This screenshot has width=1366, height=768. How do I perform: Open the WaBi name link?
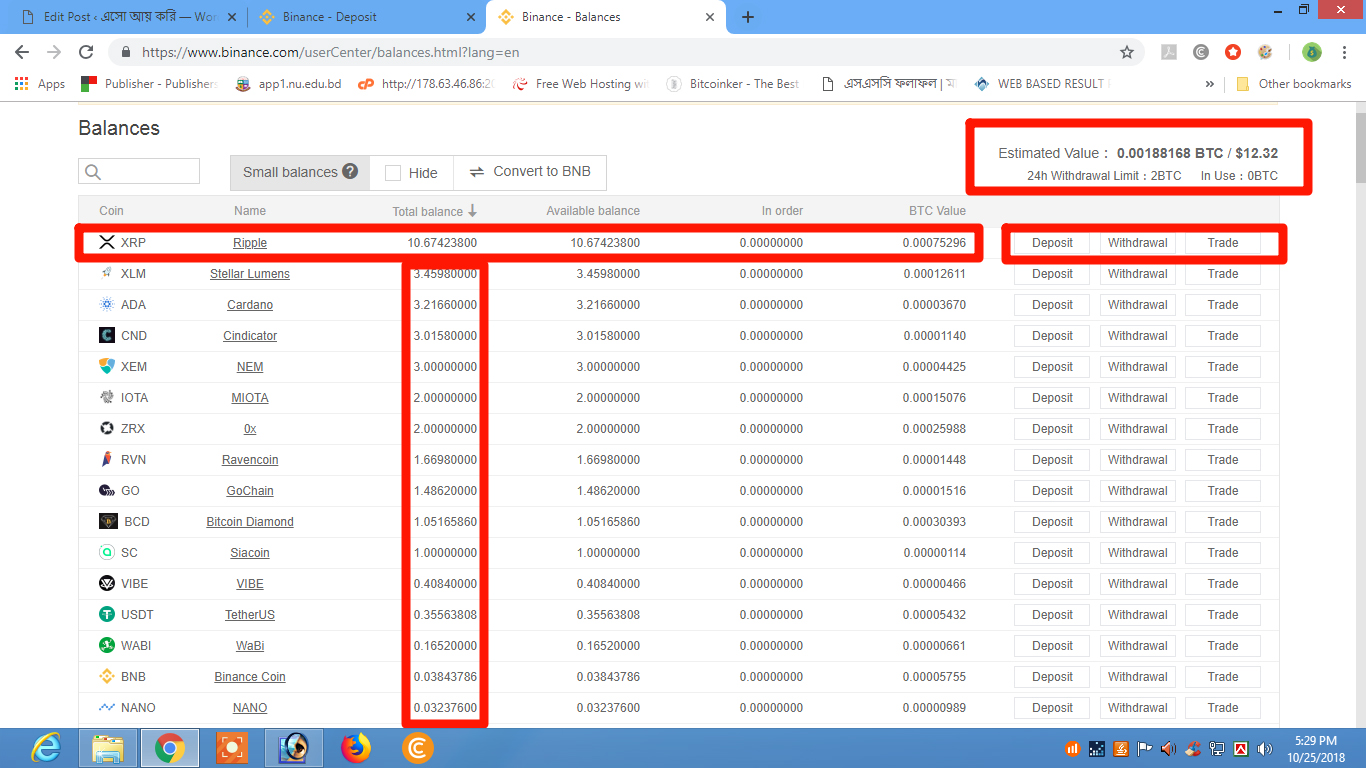(x=250, y=646)
